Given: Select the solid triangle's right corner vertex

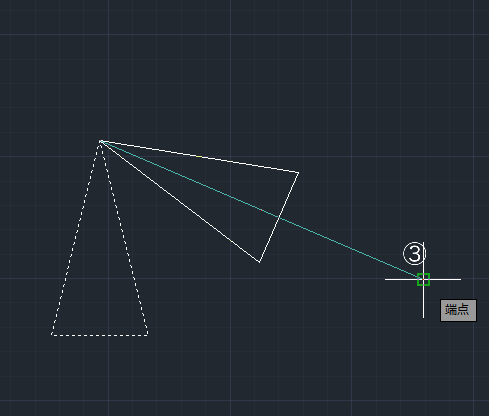Looking at the screenshot, I should (x=298, y=172).
